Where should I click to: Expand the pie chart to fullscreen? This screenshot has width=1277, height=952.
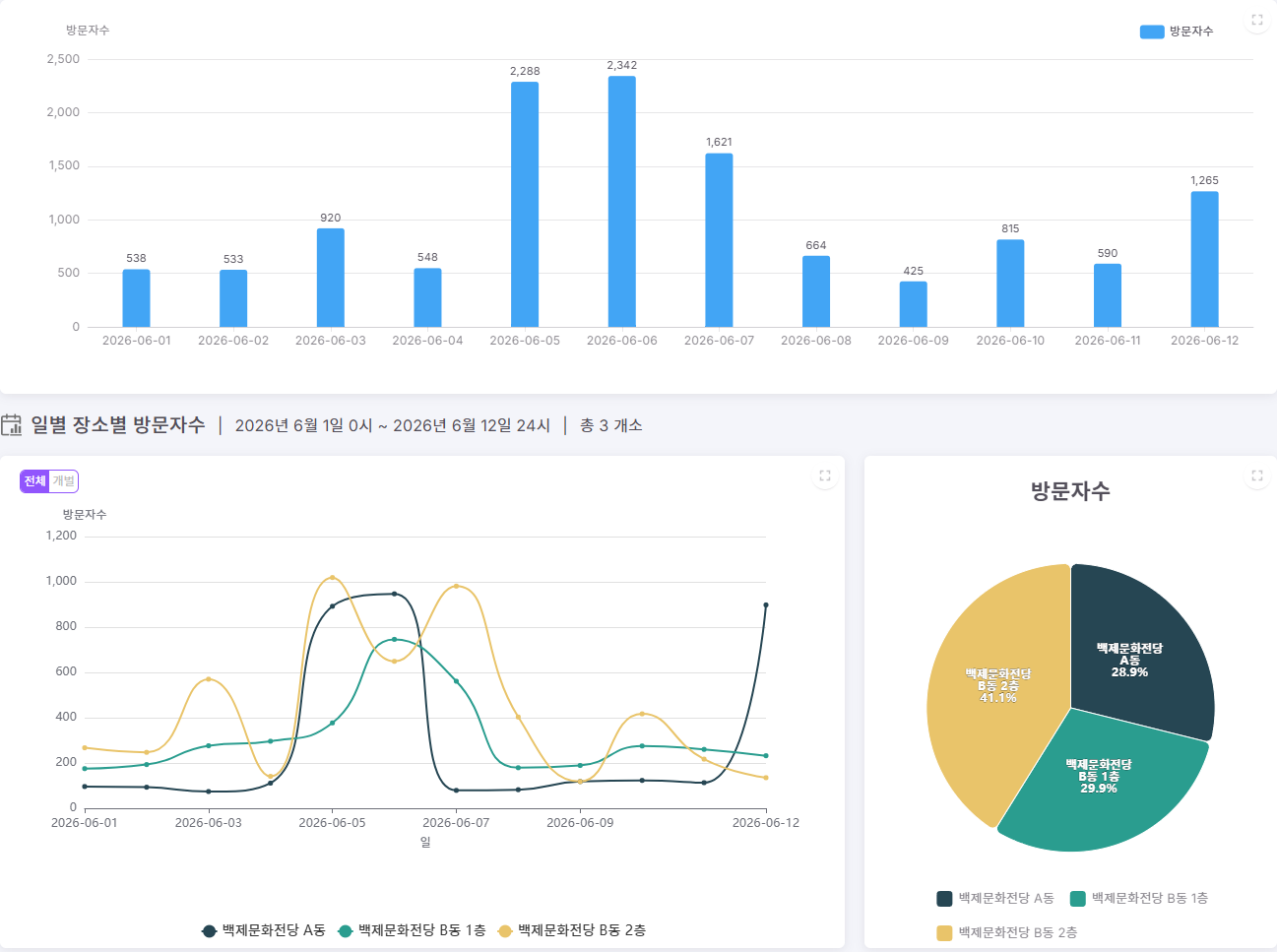1256,476
